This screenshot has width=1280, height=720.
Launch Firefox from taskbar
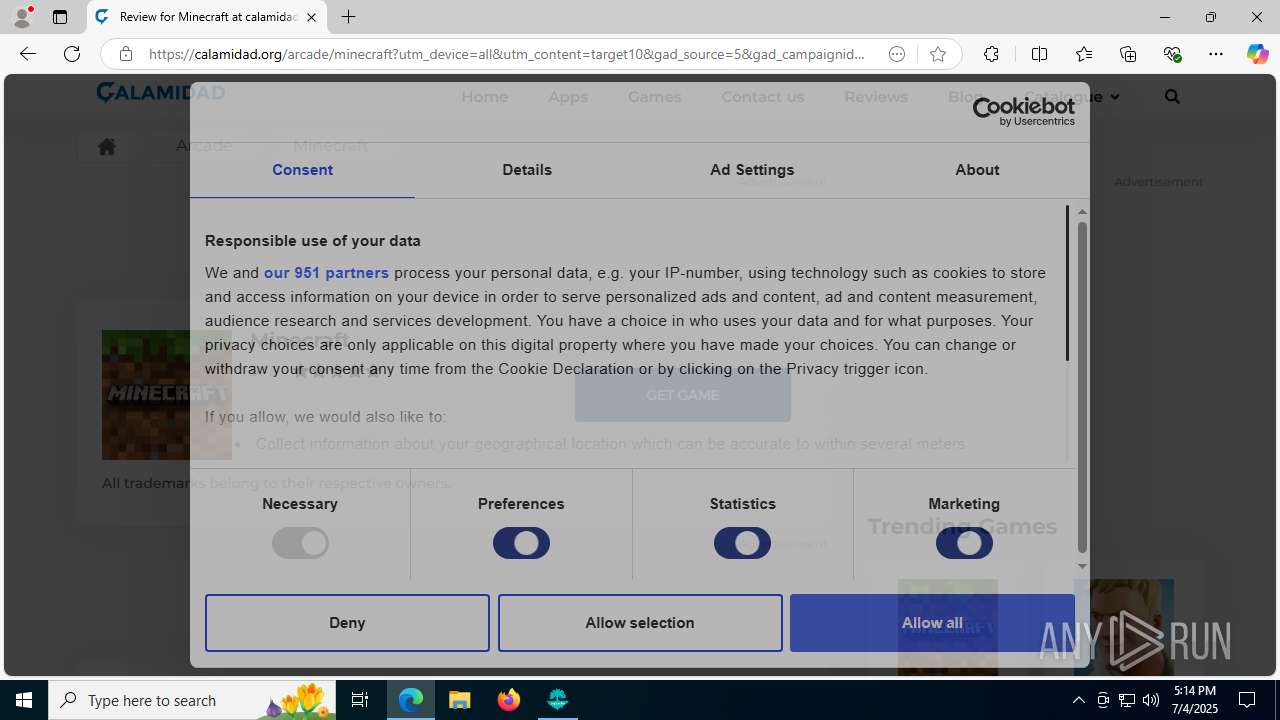coord(508,700)
